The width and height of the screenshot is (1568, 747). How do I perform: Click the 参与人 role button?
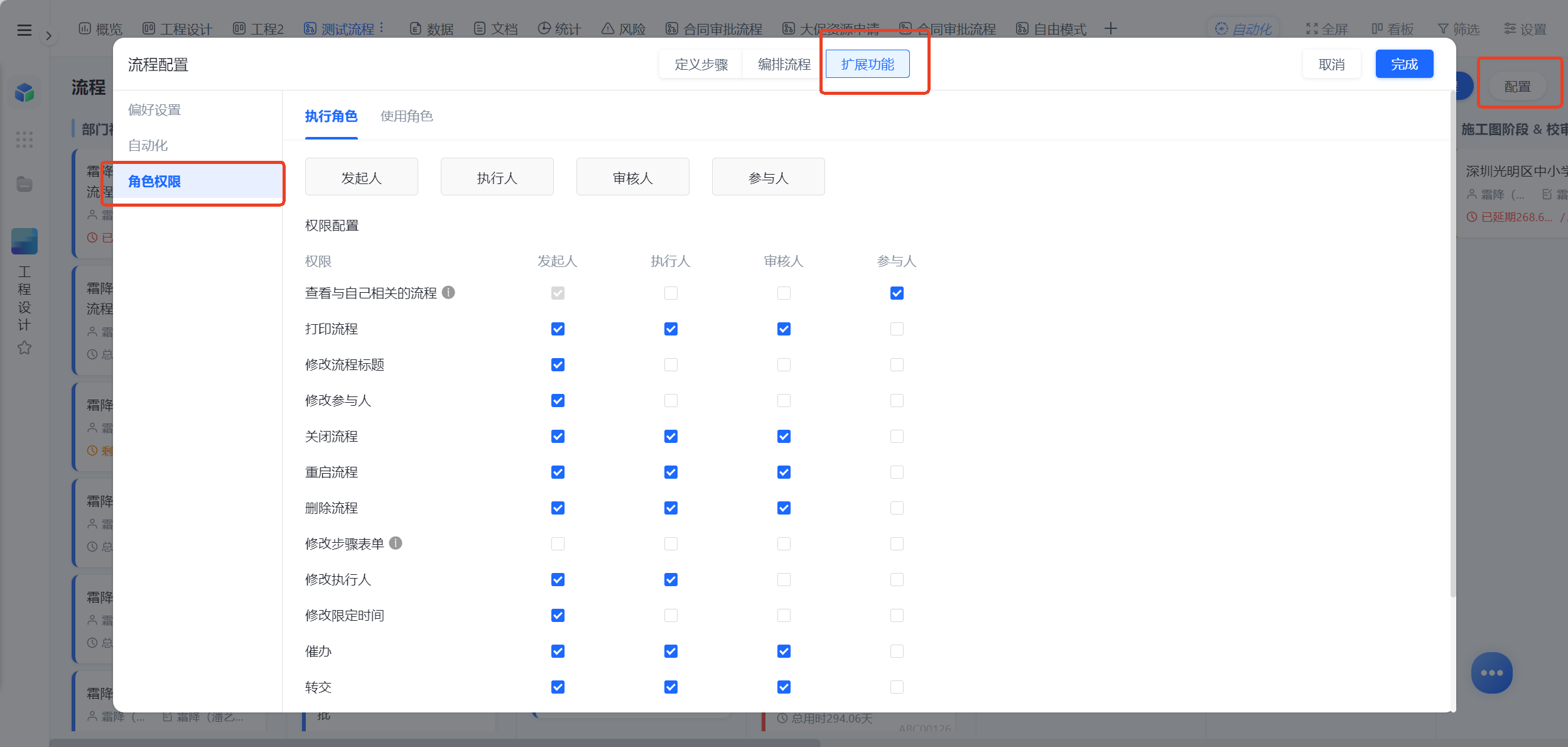(x=768, y=177)
